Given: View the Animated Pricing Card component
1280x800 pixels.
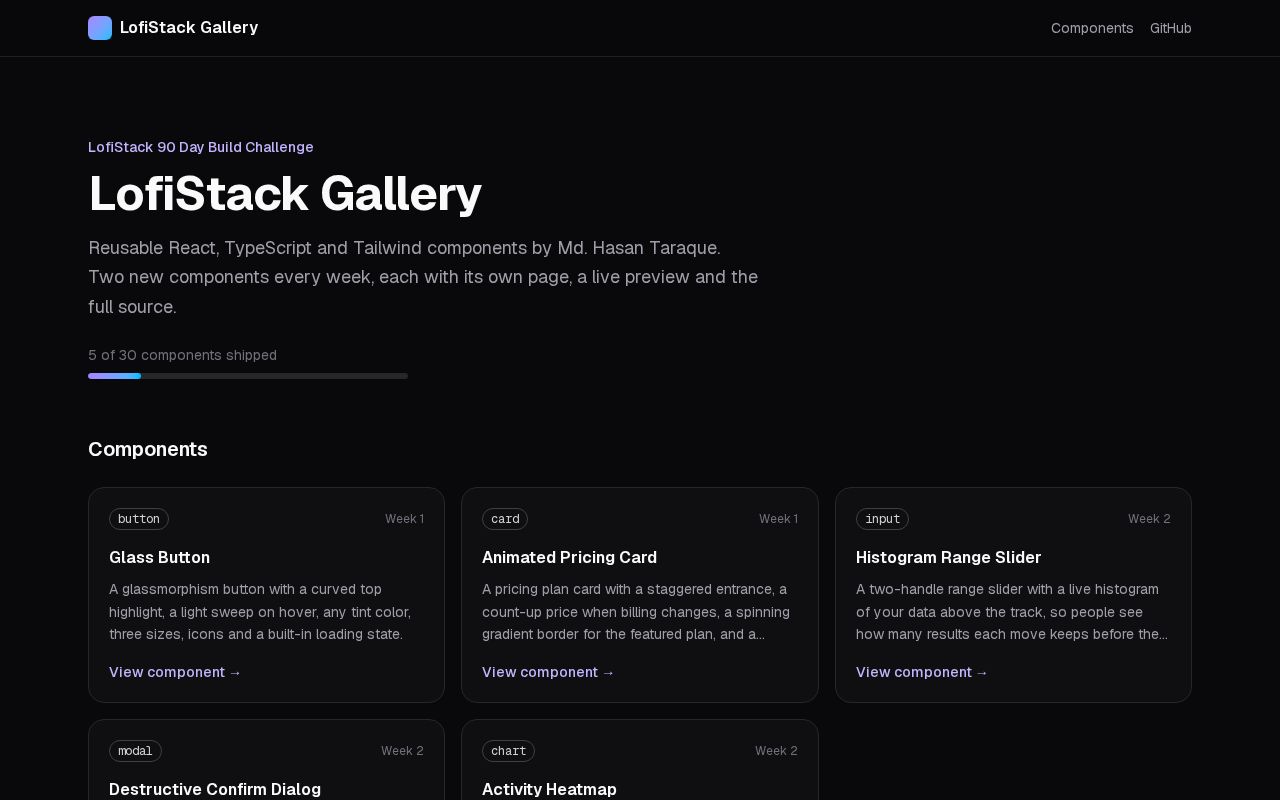Looking at the screenshot, I should (548, 672).
